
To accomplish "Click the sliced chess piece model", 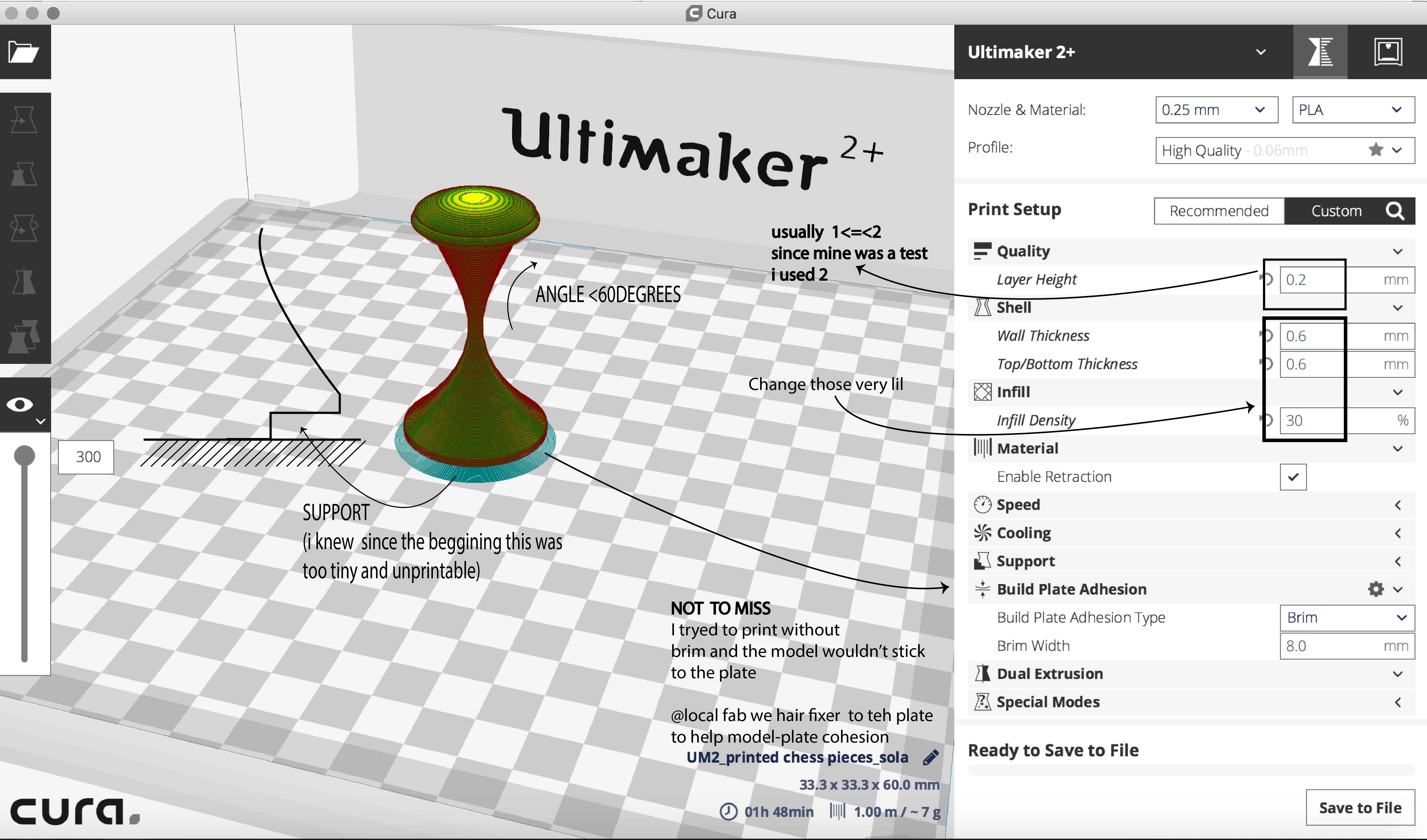I will [x=476, y=334].
